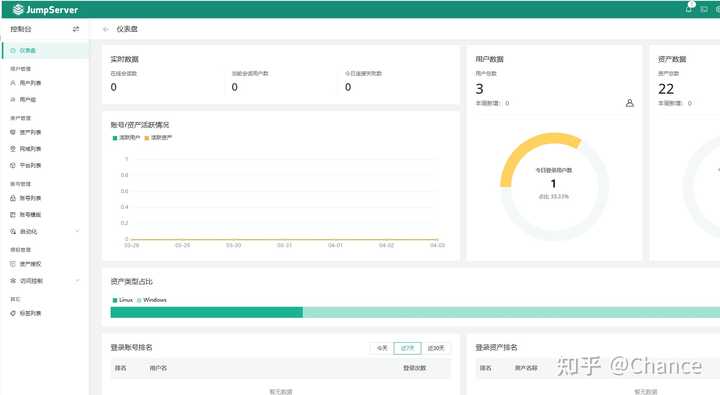Click the 资产授权 icon
This screenshot has height=395, width=720.
click(x=13, y=264)
